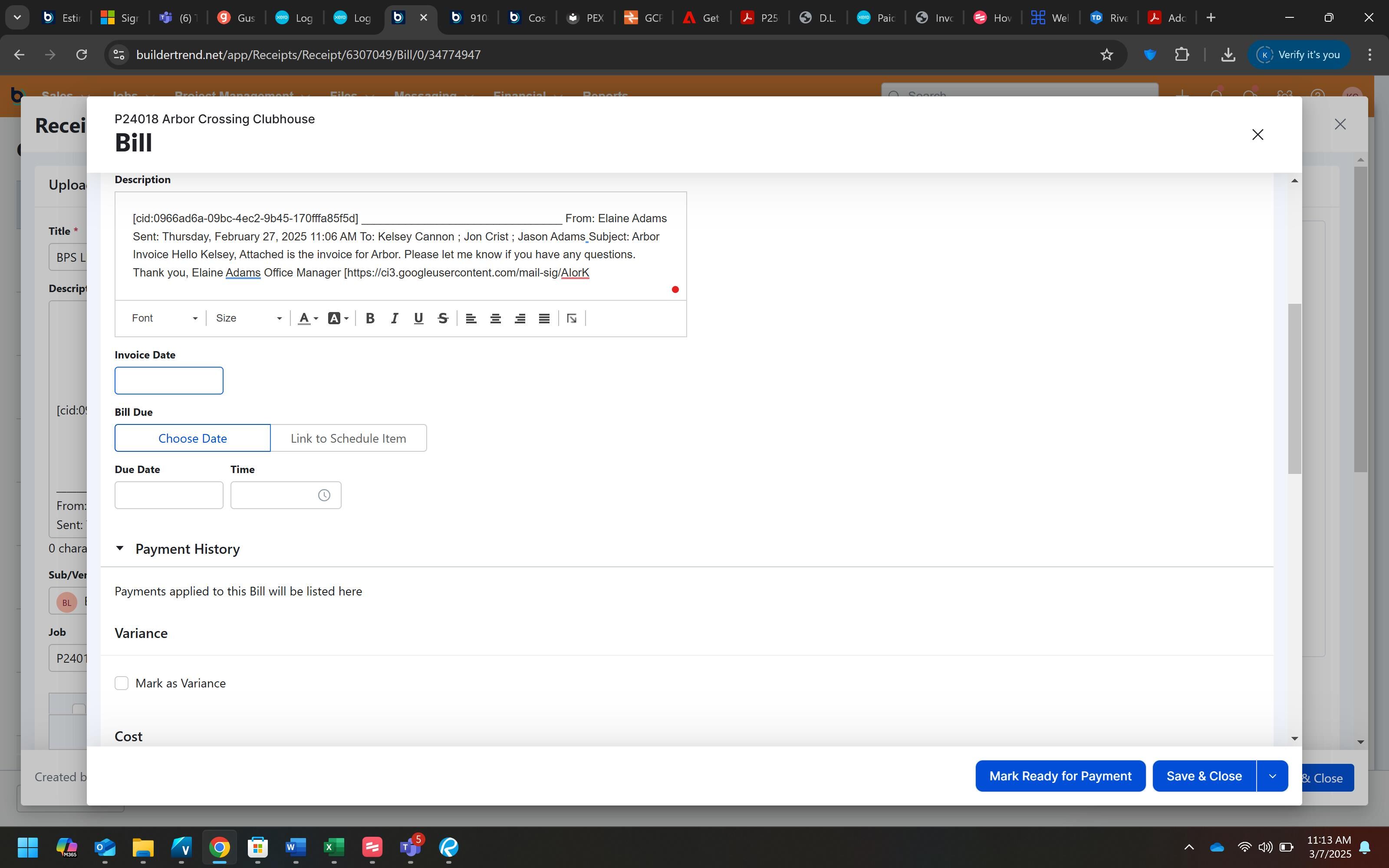Center align the description text
Image resolution: width=1389 pixels, height=868 pixels.
(x=495, y=319)
